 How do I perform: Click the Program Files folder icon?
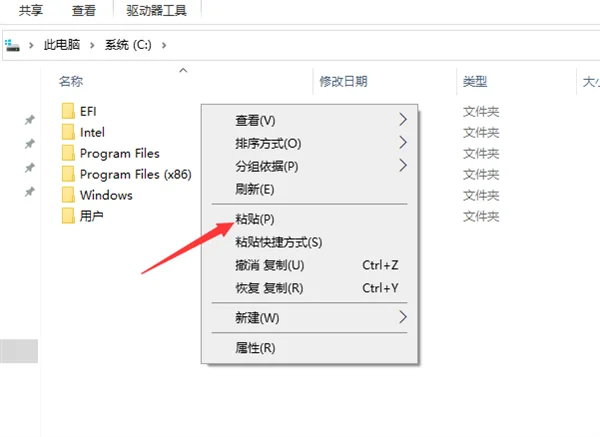(68, 153)
